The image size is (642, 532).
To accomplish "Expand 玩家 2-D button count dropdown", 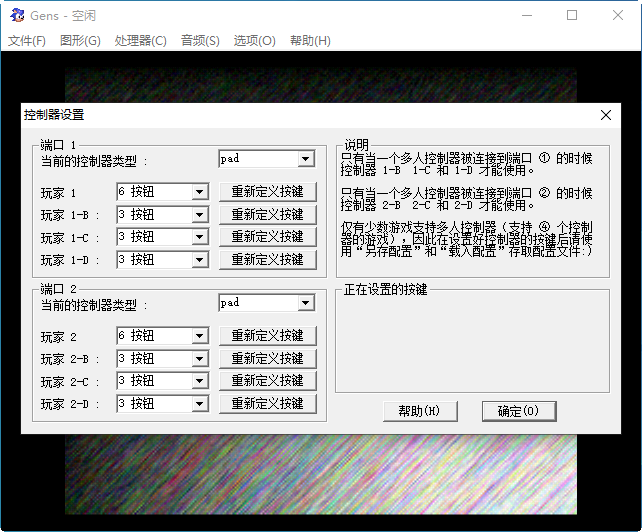I will pyautogui.click(x=199, y=404).
